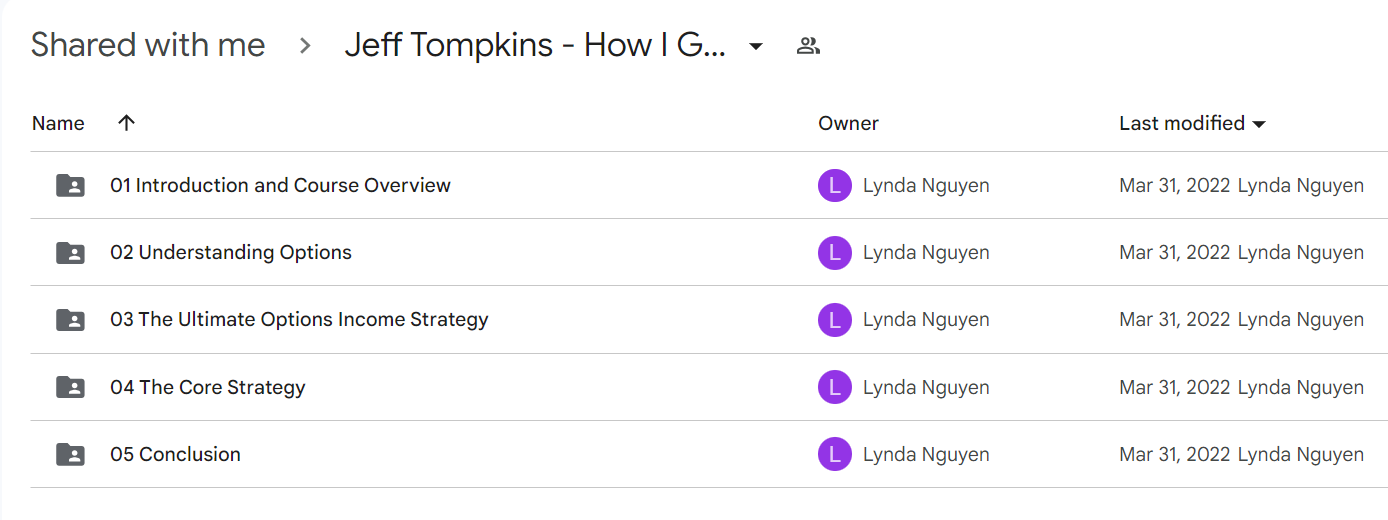The image size is (1388, 520).
Task: Click the shared folder icon for 02 Understanding Options
Action: (70, 253)
